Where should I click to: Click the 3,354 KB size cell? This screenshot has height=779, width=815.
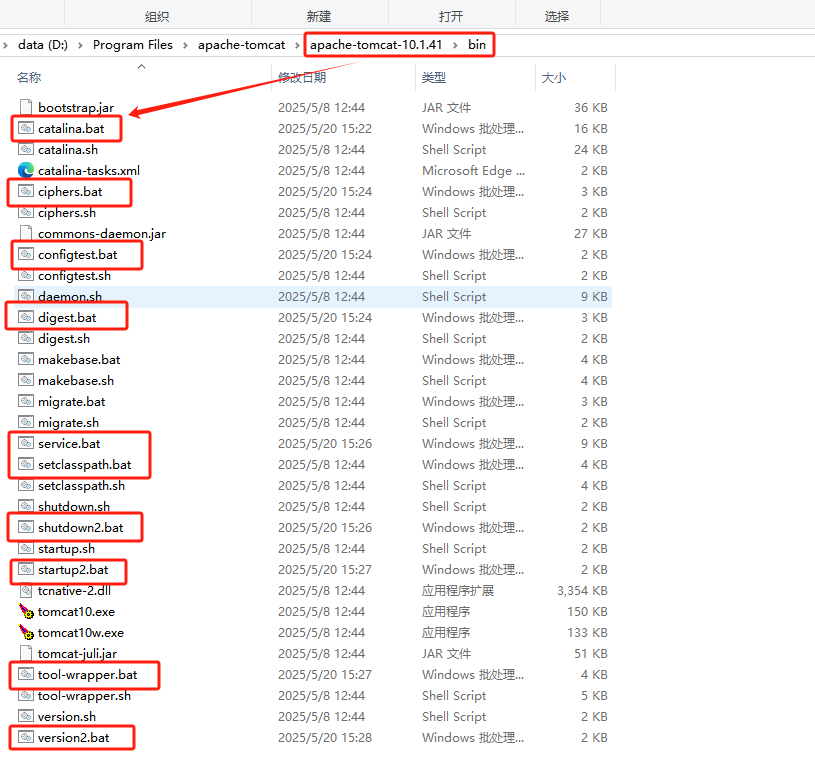pos(582,590)
